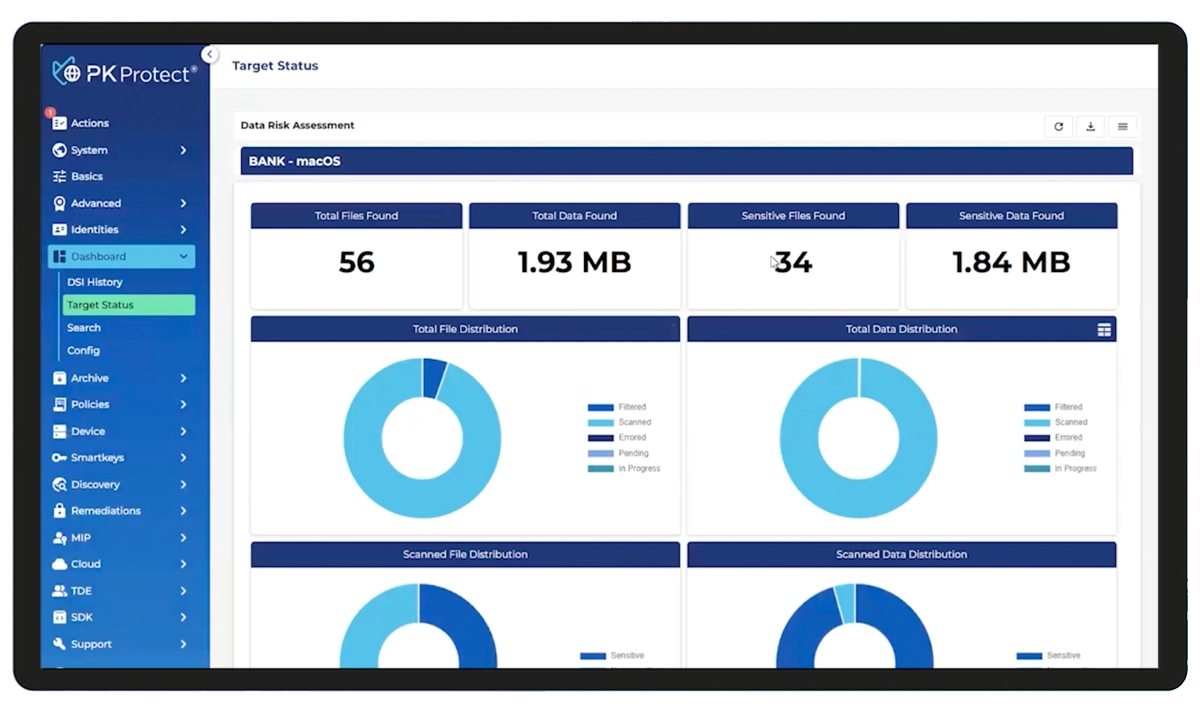Expand the Identities menu chevron
1200x709 pixels.
pyautogui.click(x=183, y=229)
